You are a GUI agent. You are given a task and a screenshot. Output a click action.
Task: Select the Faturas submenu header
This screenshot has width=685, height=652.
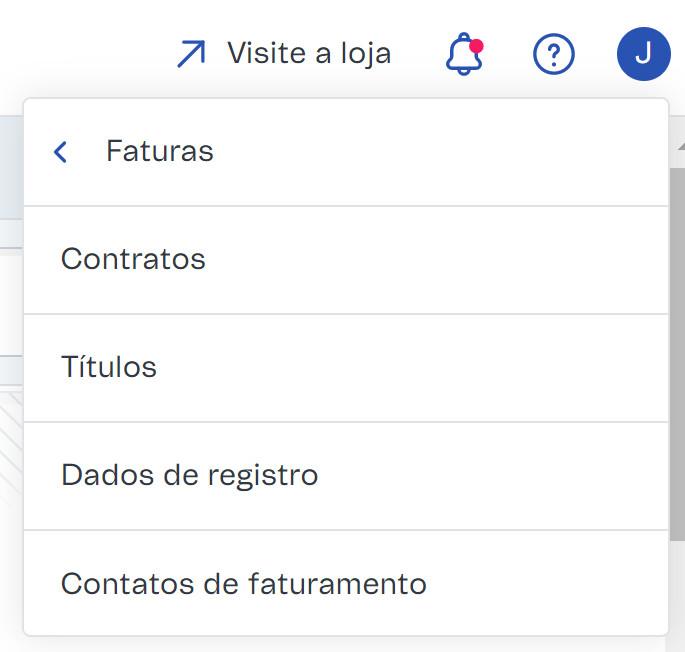click(x=159, y=151)
